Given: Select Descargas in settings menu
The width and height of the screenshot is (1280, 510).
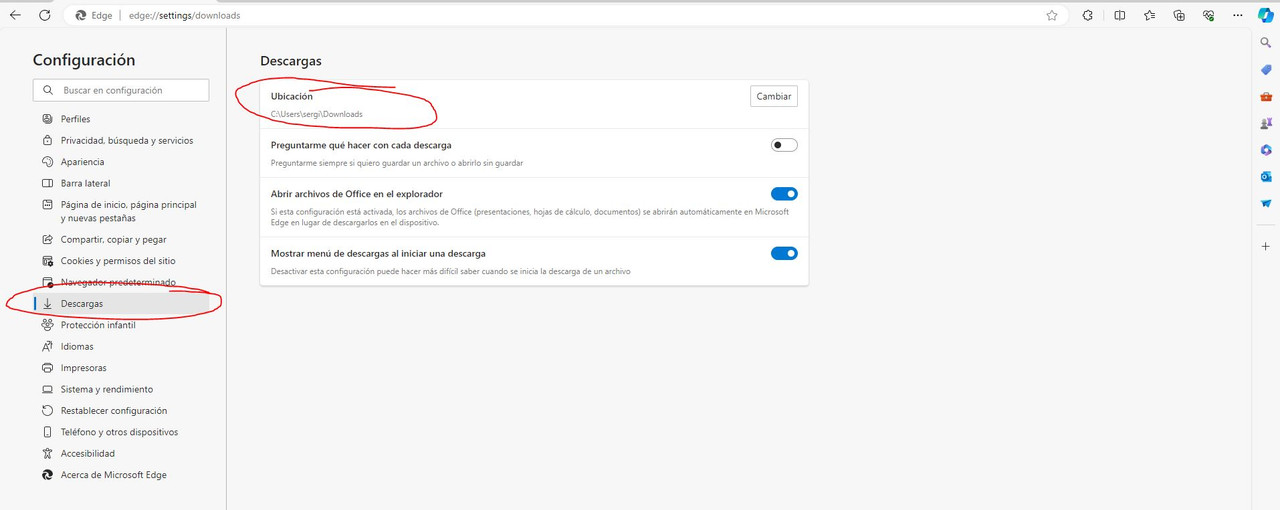Looking at the screenshot, I should click(121, 304).
